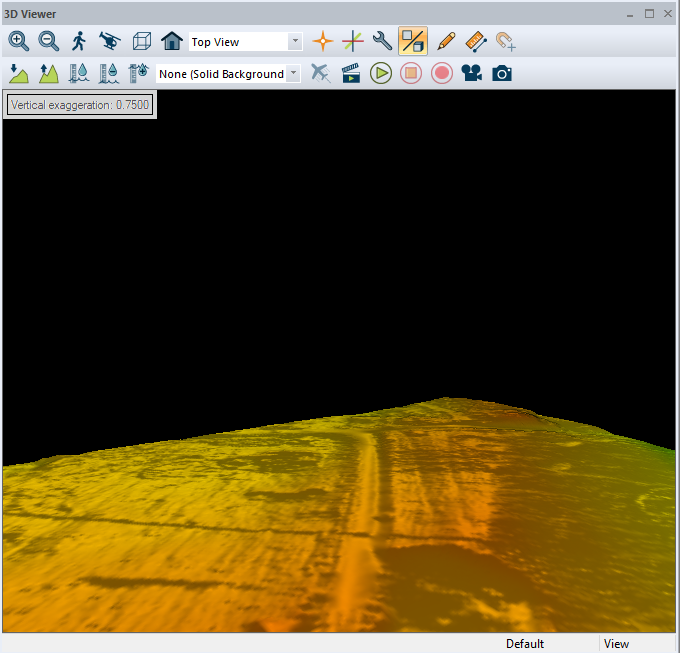This screenshot has width=680, height=653.
Task: Click the clapperboard fly-through icon
Action: (351, 73)
